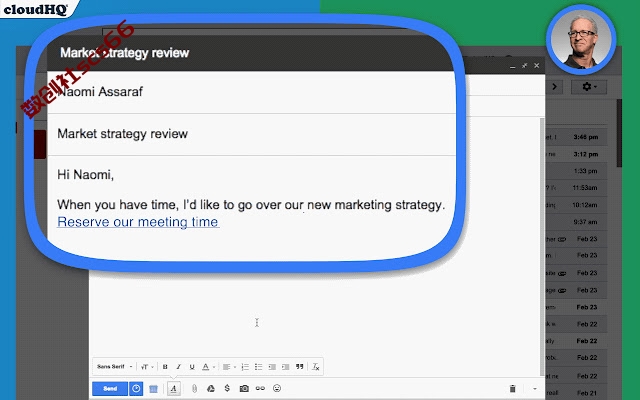640x400 pixels.
Task: Open the inbox email received at 10:12am
Action: pos(576,205)
